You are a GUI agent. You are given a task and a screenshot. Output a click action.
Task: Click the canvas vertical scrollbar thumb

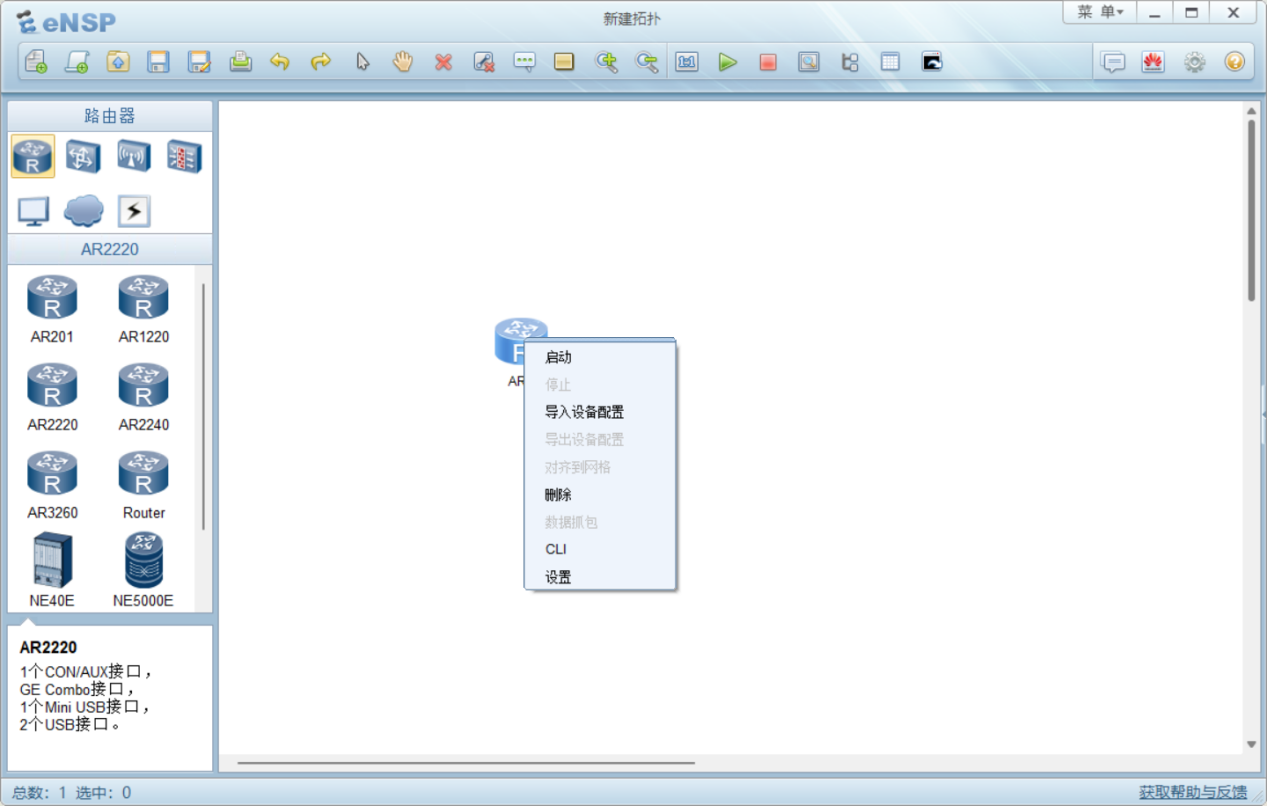(1251, 210)
